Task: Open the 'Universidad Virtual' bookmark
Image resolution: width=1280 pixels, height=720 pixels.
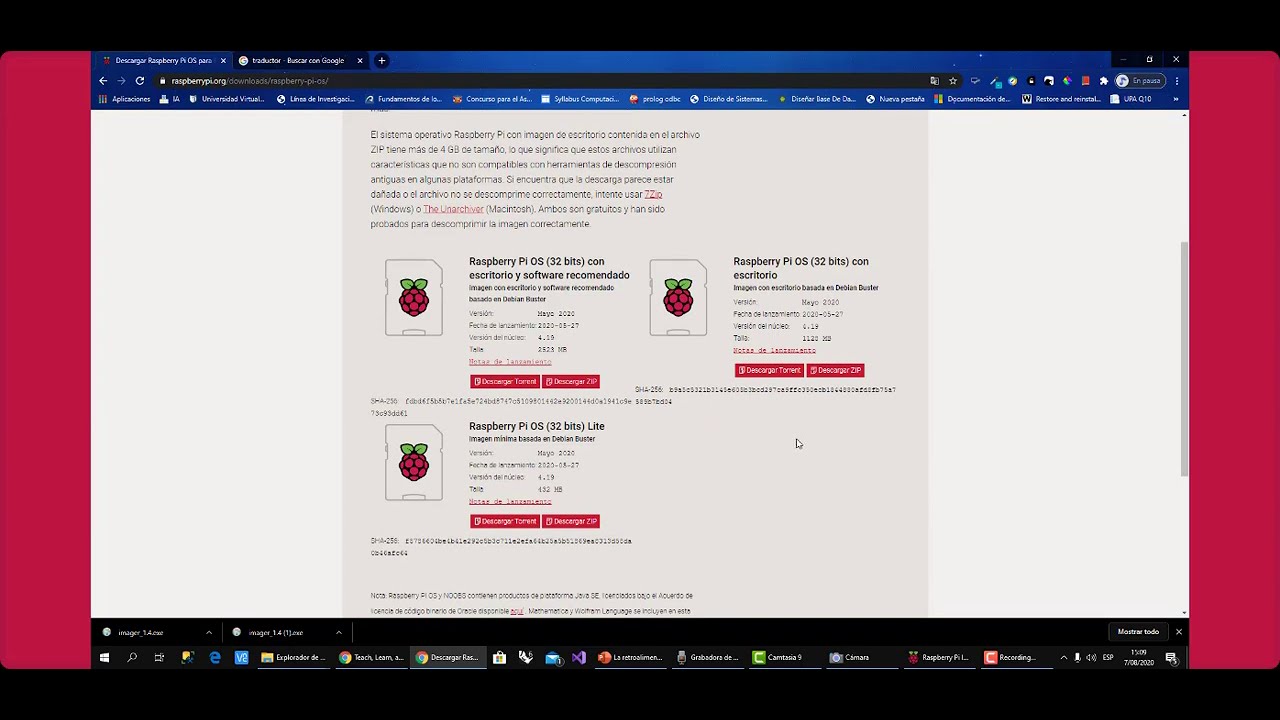Action: pyautogui.click(x=226, y=99)
